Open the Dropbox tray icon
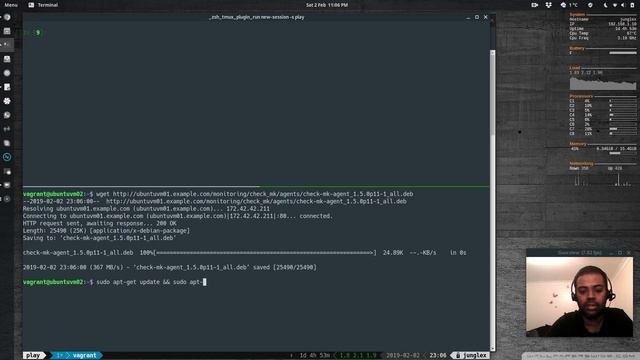Screen dimensions: 640x360 pyautogui.click(x=549, y=5)
